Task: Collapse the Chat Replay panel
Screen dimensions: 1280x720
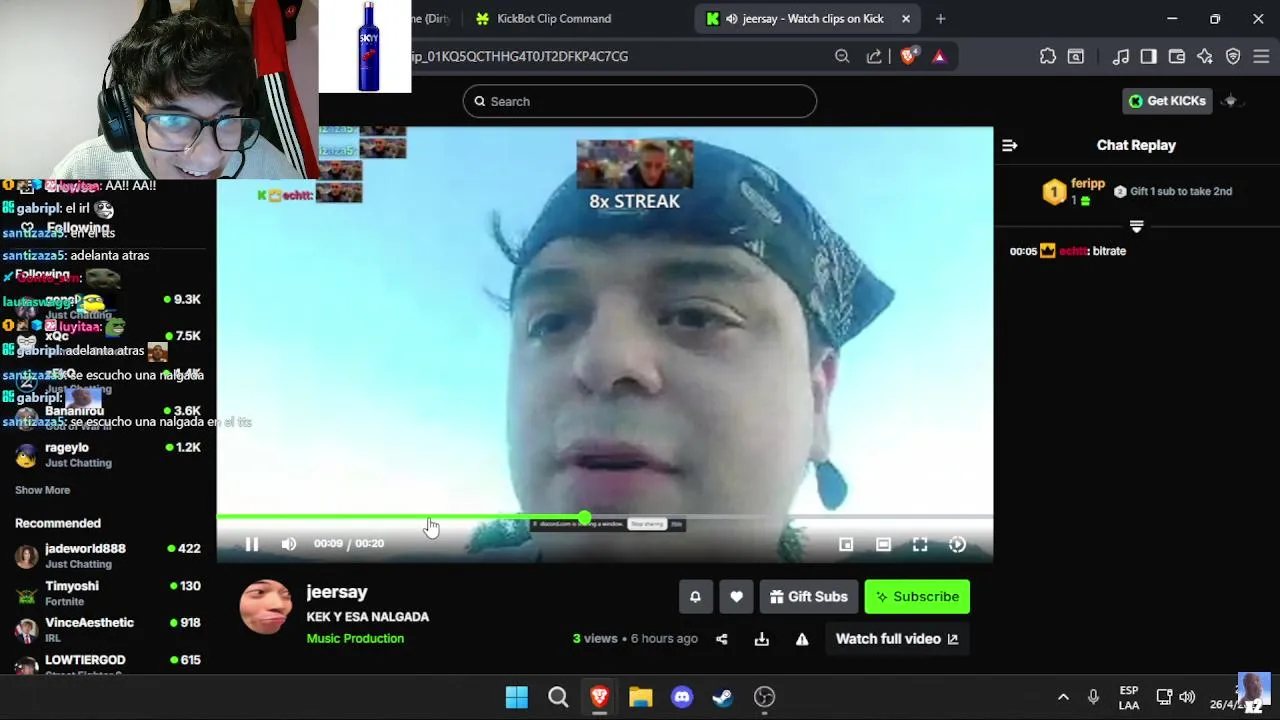Action: (x=1010, y=145)
